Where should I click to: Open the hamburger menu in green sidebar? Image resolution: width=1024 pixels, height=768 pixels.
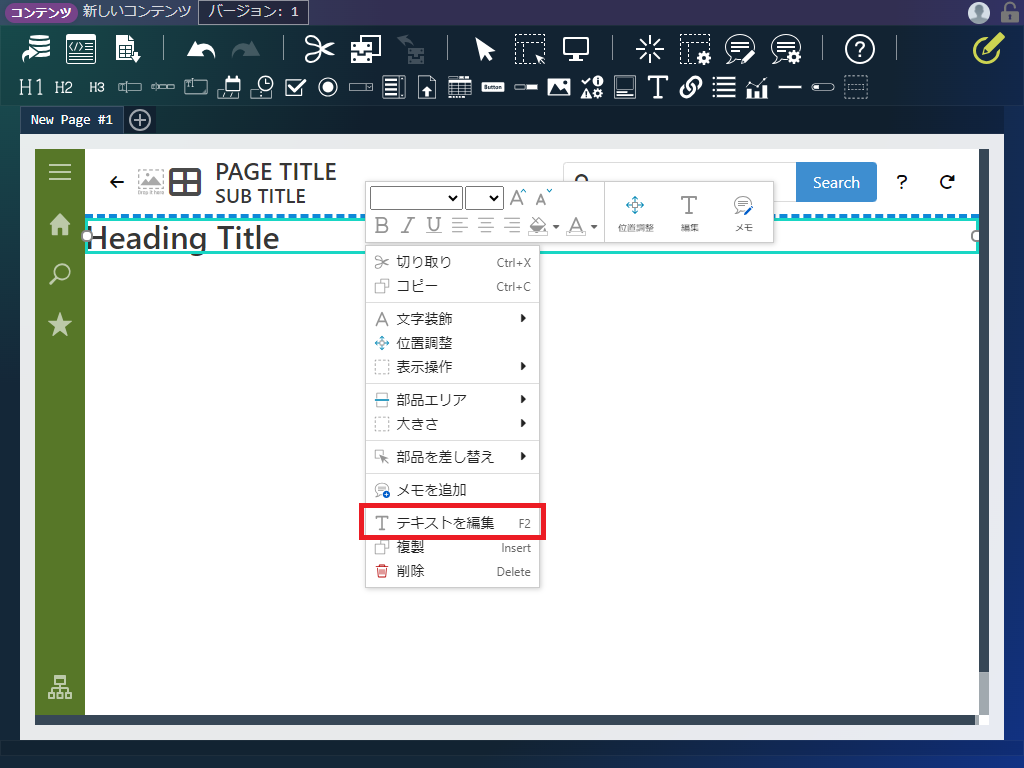60,172
